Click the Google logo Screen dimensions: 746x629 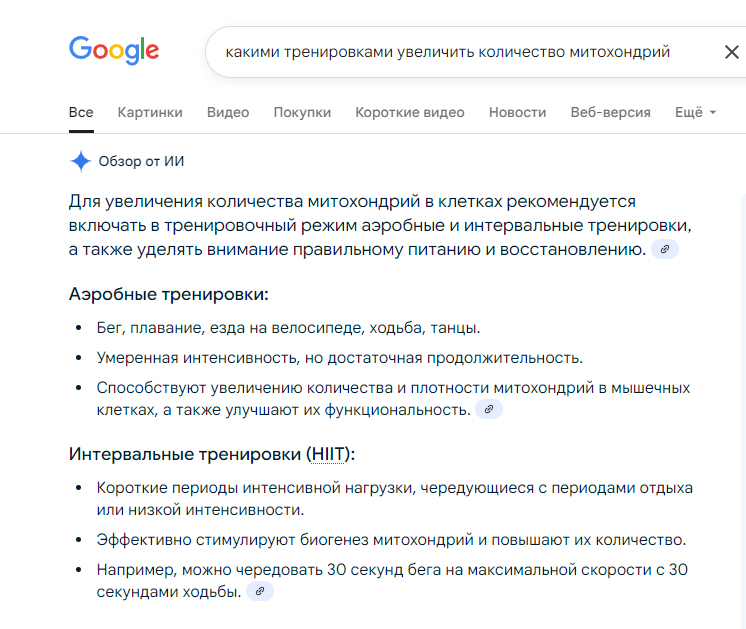[114, 50]
